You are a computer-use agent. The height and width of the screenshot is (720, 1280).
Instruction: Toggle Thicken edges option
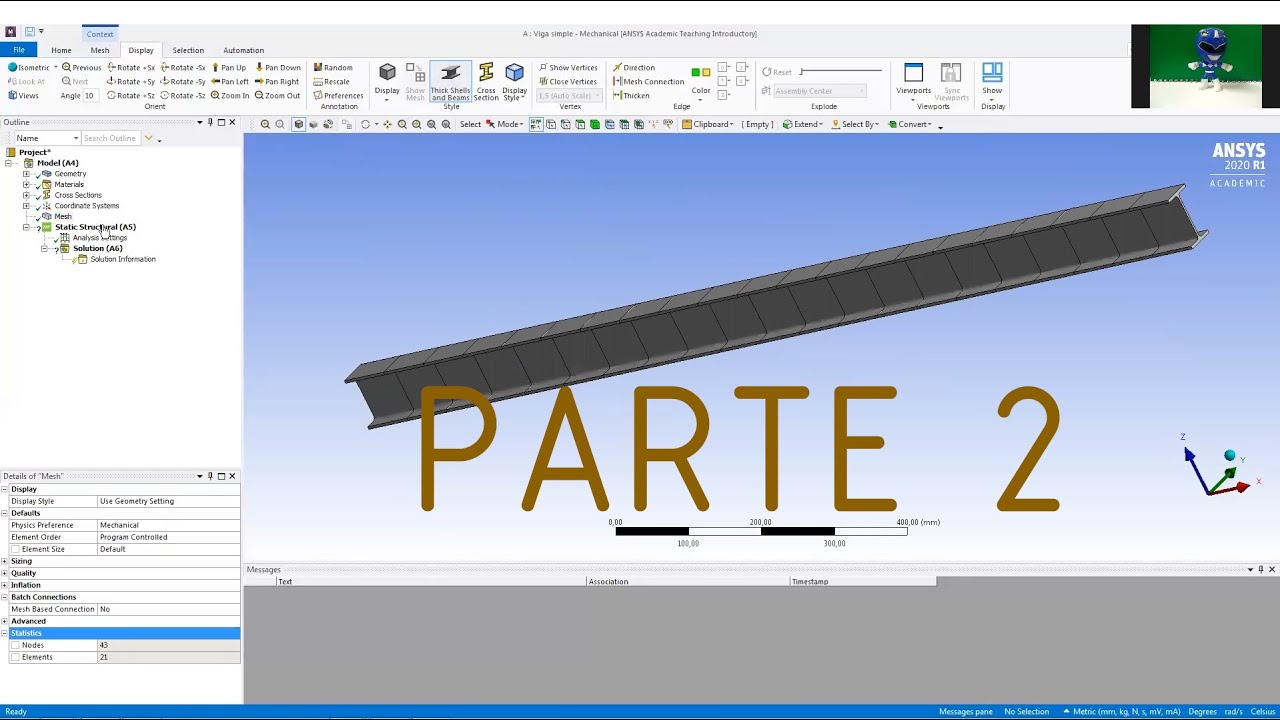click(x=631, y=95)
